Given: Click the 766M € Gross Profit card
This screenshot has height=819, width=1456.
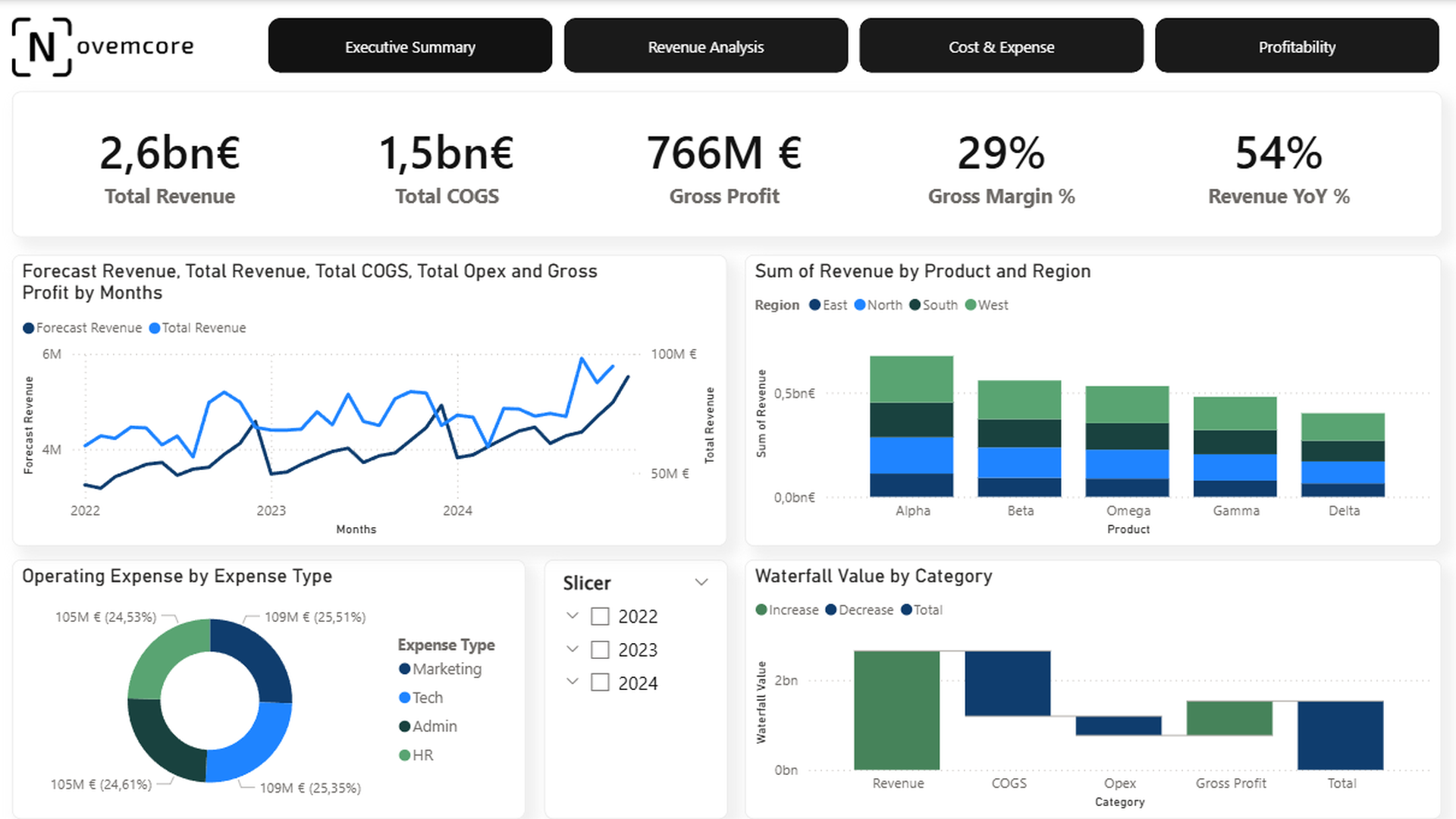Looking at the screenshot, I should point(724,168).
